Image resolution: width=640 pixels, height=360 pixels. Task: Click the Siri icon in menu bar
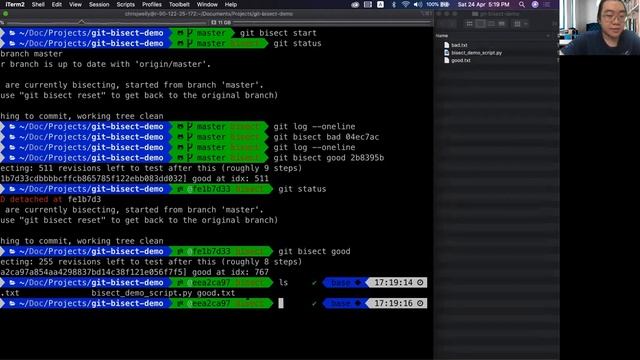pyautogui.click(x=535, y=4)
